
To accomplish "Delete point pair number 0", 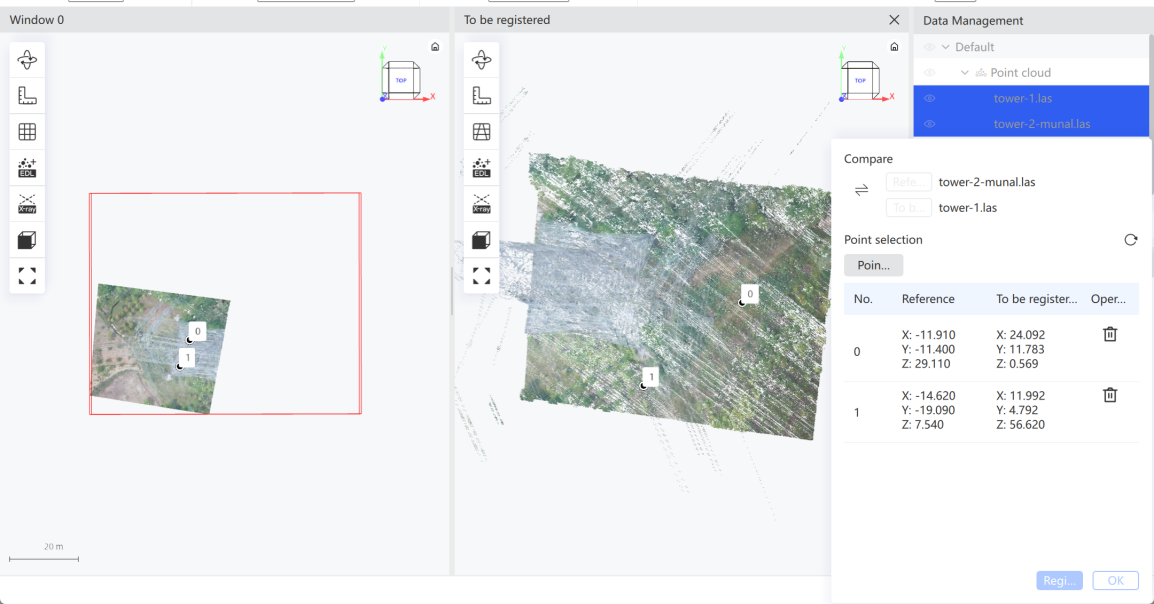I will 1110,335.
